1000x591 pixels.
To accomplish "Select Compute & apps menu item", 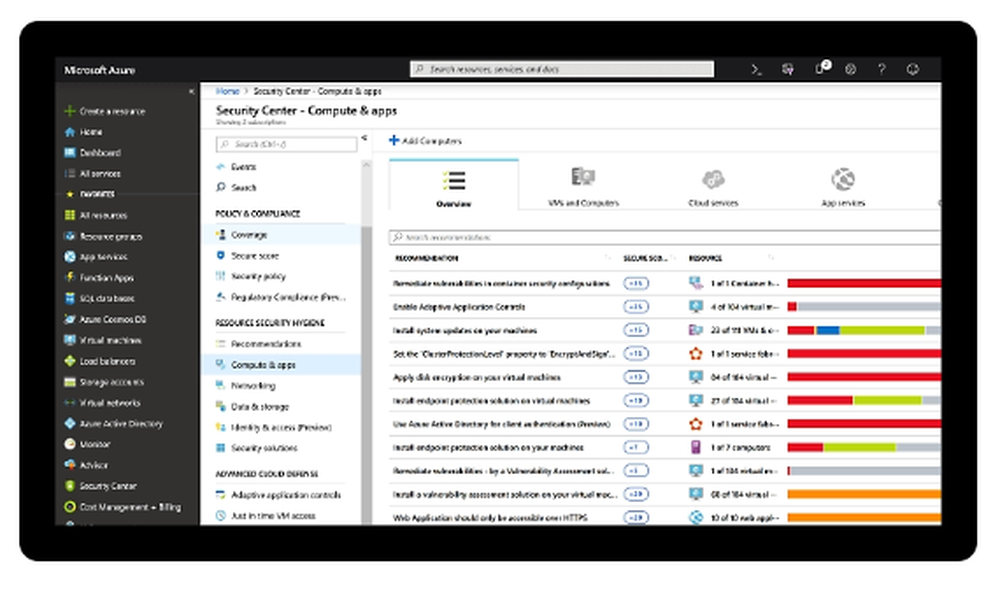I will [281, 365].
